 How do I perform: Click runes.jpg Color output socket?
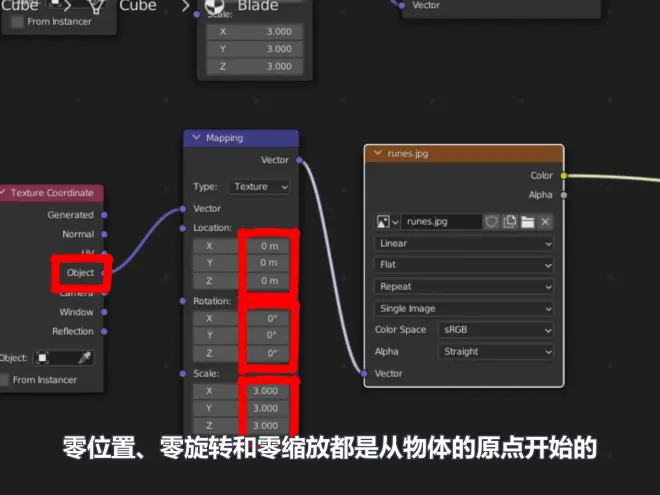[564, 176]
